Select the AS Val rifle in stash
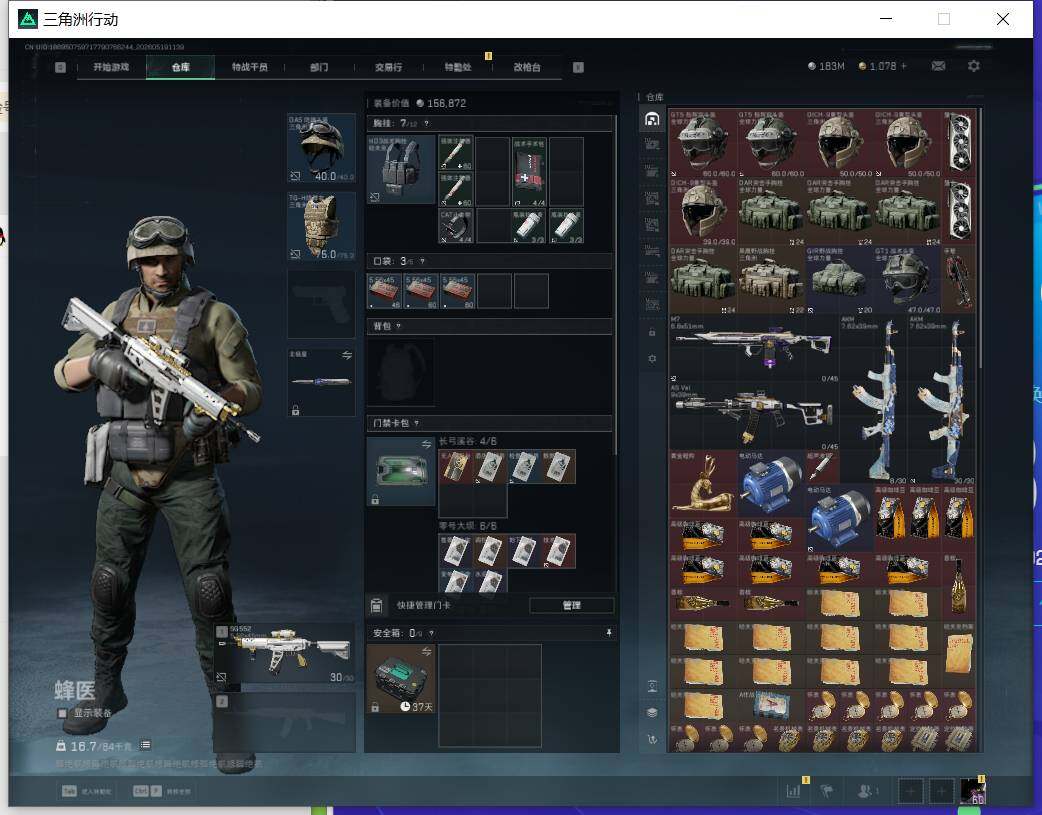Screen dimensions: 1042x815 [x=754, y=416]
